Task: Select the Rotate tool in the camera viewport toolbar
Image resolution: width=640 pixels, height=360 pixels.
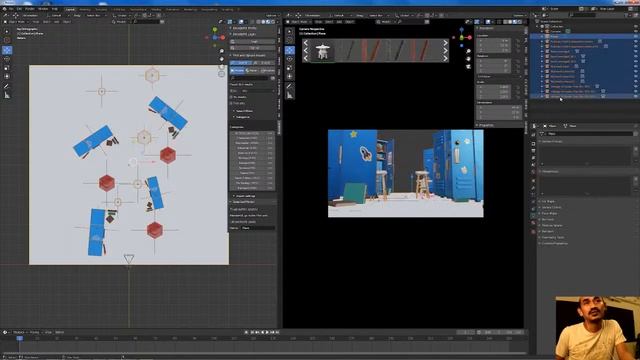Action: coord(289,59)
